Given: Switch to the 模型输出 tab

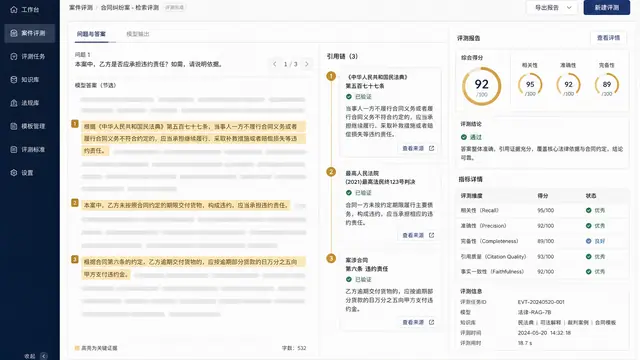Looking at the screenshot, I should [x=138, y=34].
